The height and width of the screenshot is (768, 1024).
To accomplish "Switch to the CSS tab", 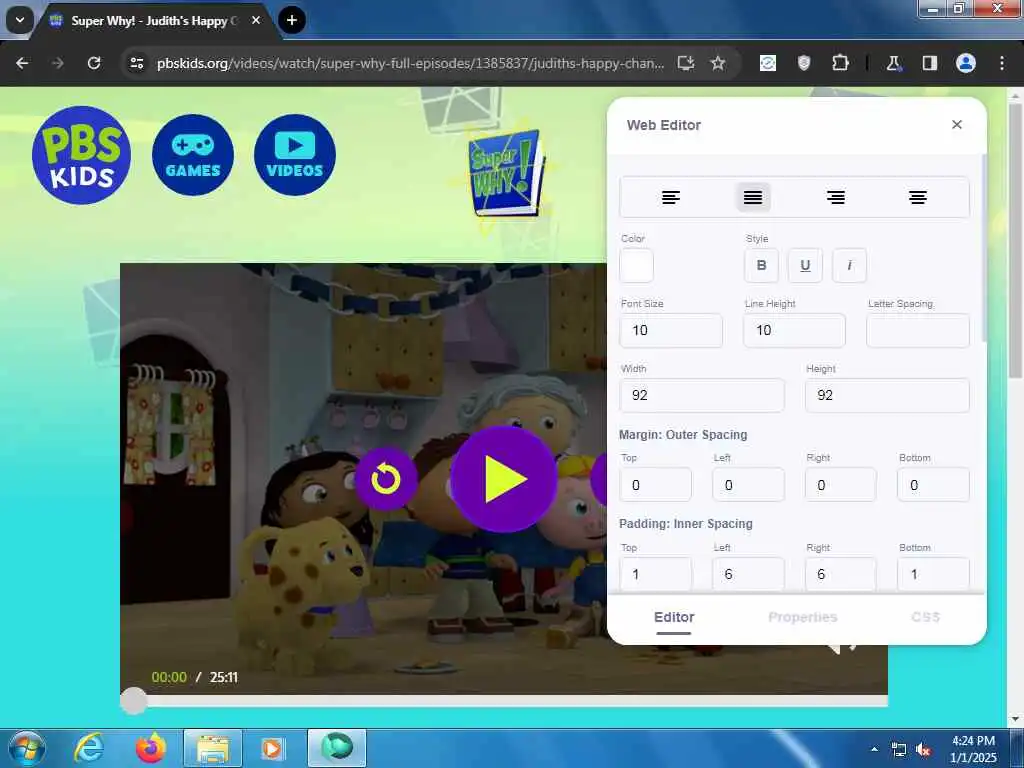I will click(925, 617).
